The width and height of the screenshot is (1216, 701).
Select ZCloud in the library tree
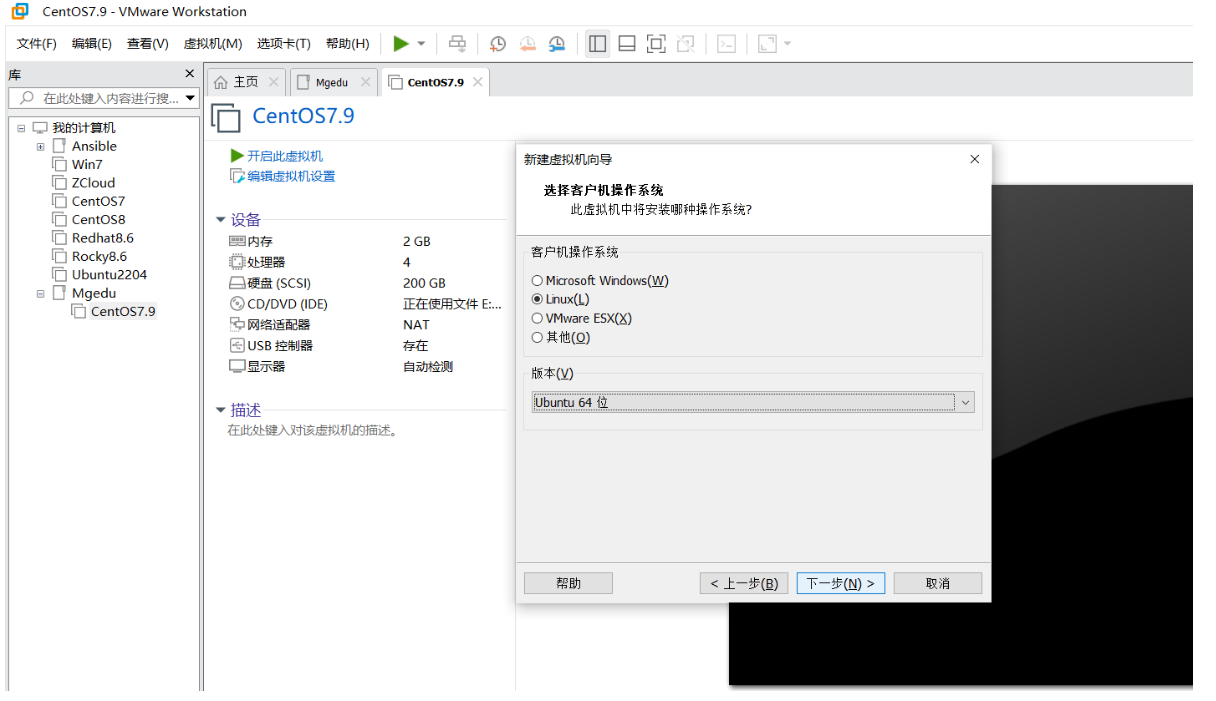click(x=93, y=183)
